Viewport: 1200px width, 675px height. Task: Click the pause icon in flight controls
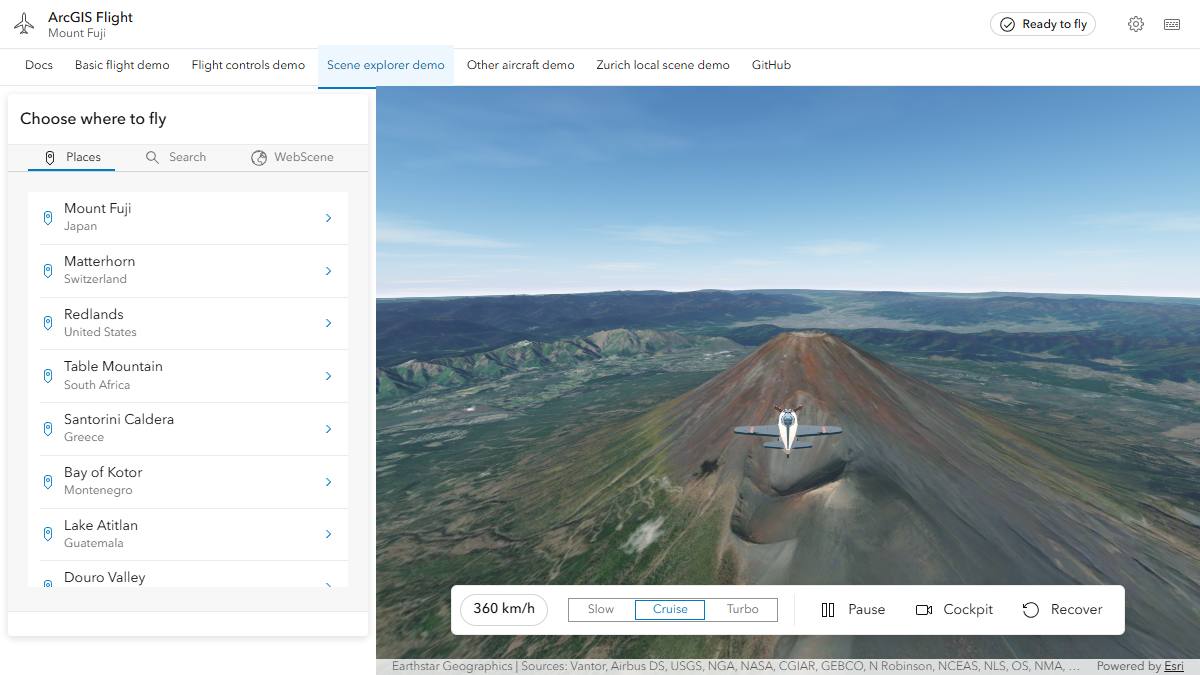[828, 610]
